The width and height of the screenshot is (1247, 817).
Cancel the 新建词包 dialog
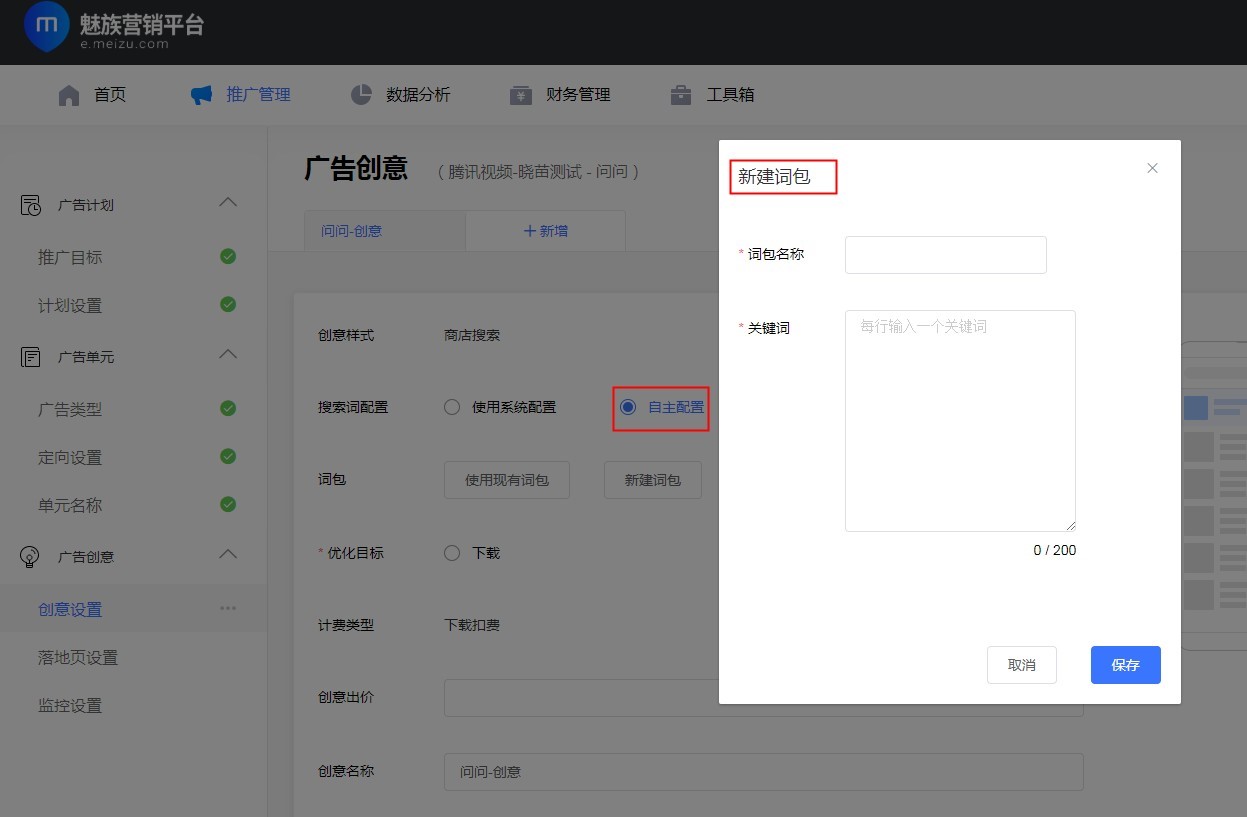coord(1021,664)
